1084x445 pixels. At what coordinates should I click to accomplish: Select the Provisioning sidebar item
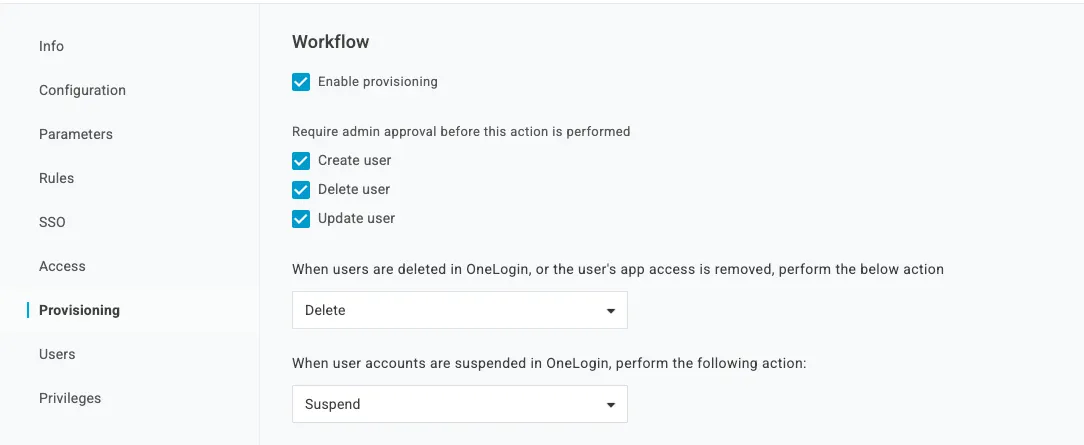pyautogui.click(x=79, y=310)
